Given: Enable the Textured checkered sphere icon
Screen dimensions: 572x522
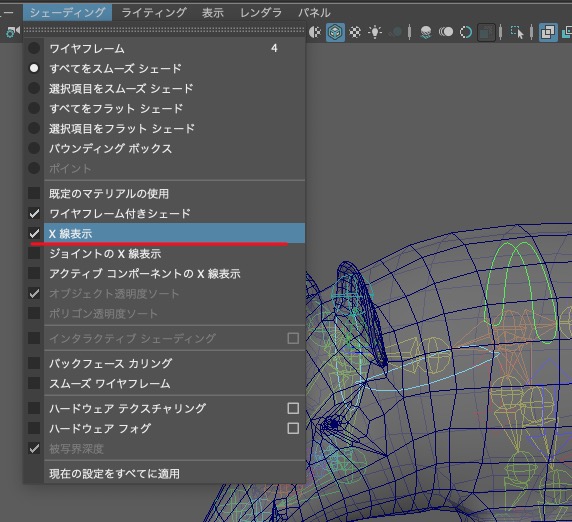Looking at the screenshot, I should coord(355,32).
